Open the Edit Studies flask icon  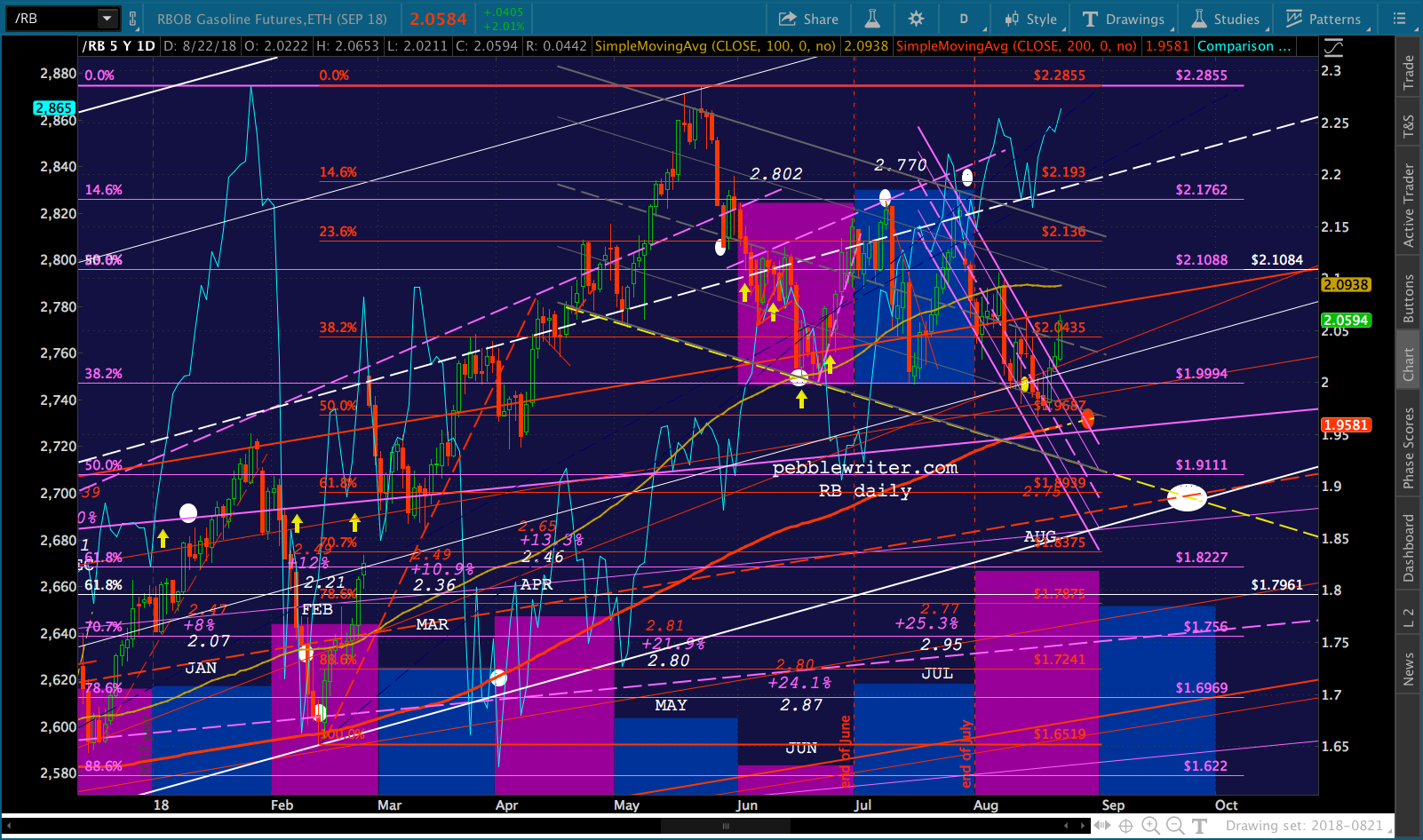[872, 19]
